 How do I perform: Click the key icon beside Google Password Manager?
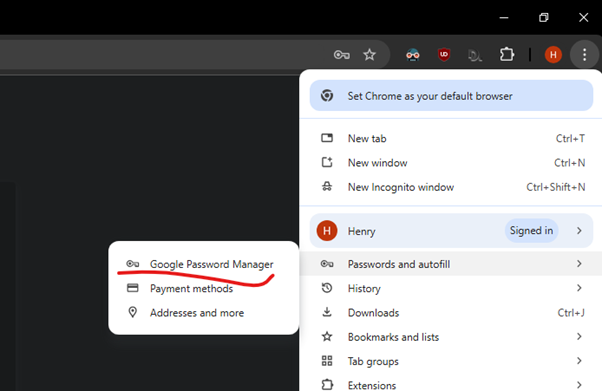(133, 264)
